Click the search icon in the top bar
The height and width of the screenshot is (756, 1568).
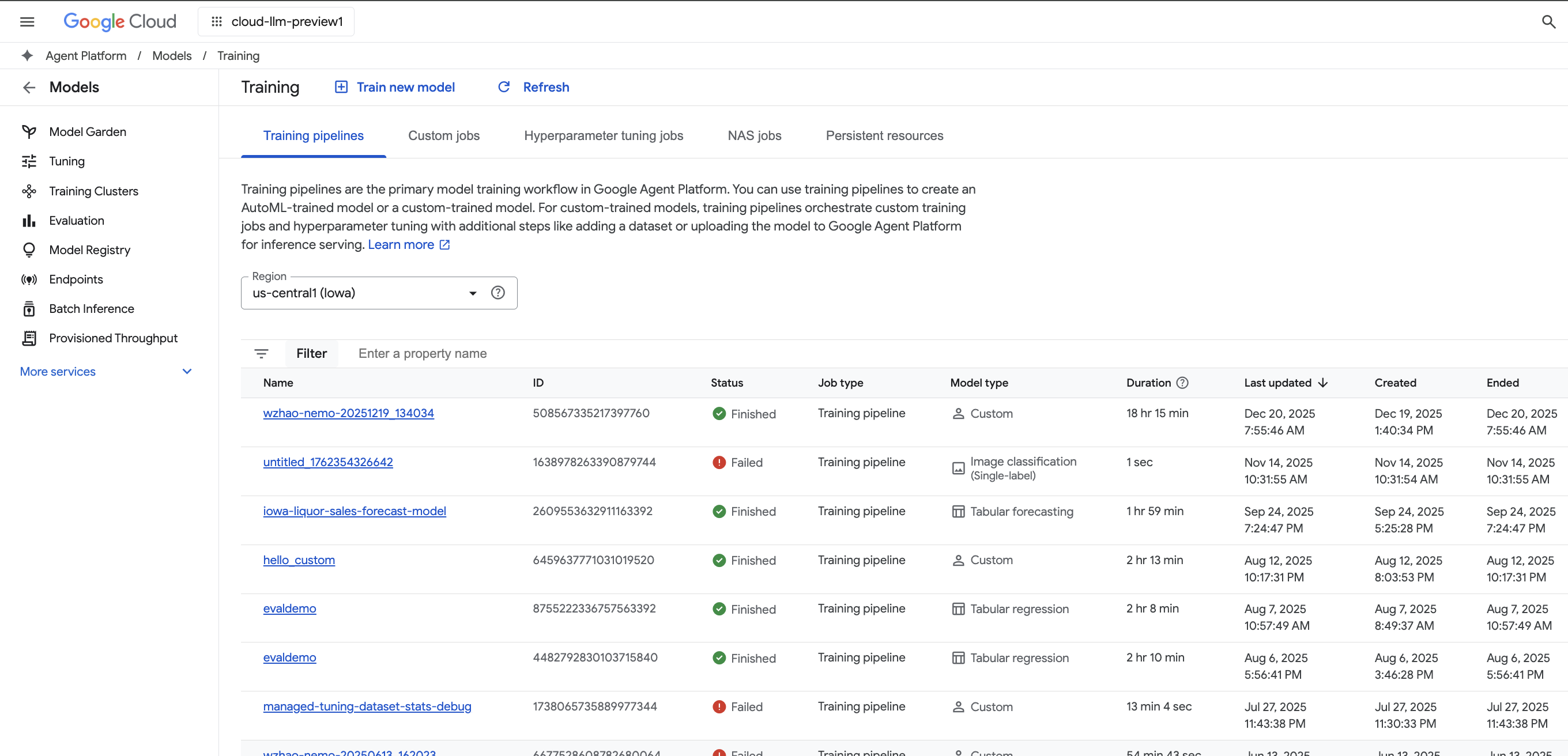(1548, 21)
